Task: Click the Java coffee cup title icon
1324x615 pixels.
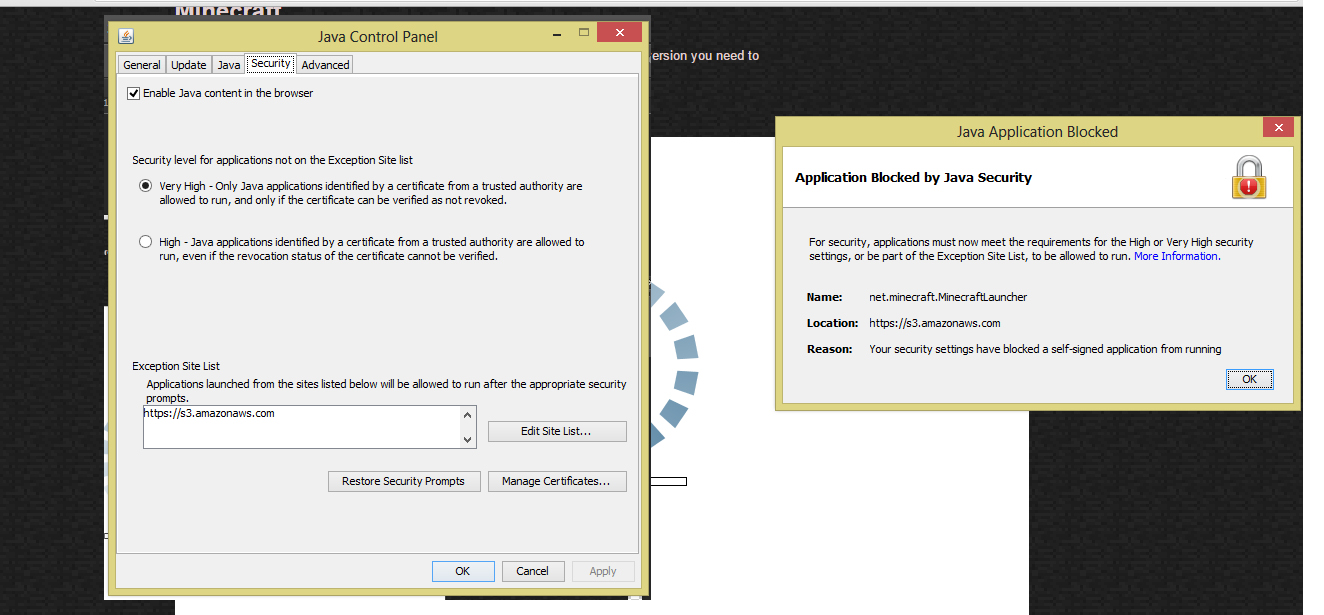Action: click(x=126, y=36)
